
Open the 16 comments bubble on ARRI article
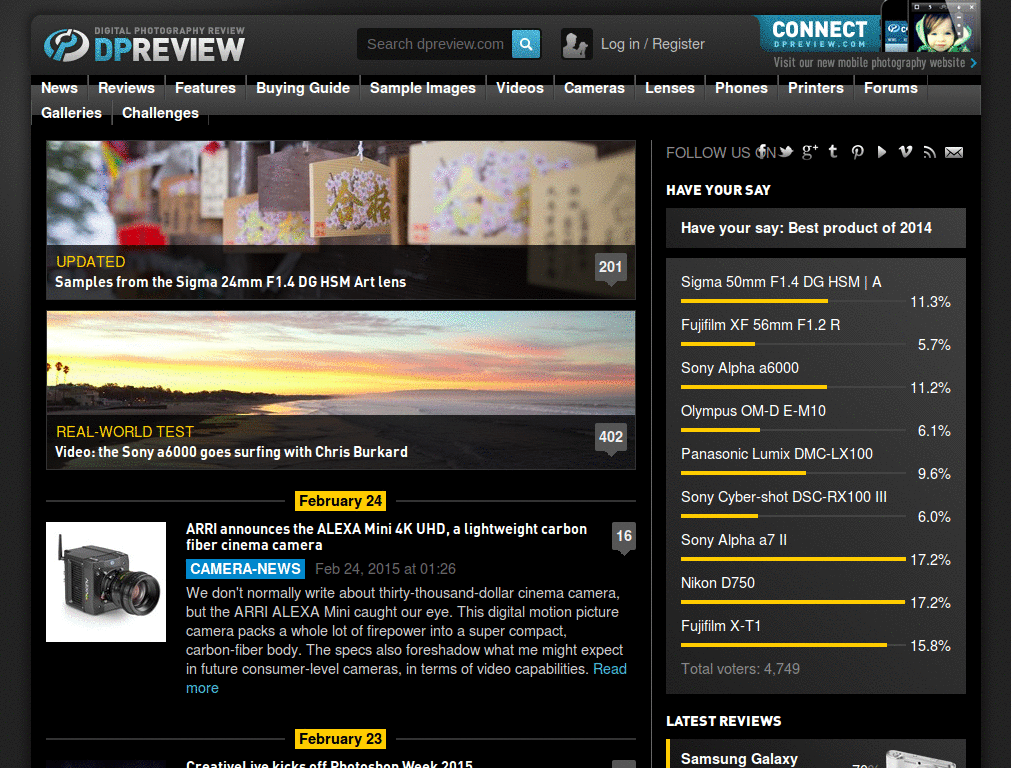tap(624, 537)
